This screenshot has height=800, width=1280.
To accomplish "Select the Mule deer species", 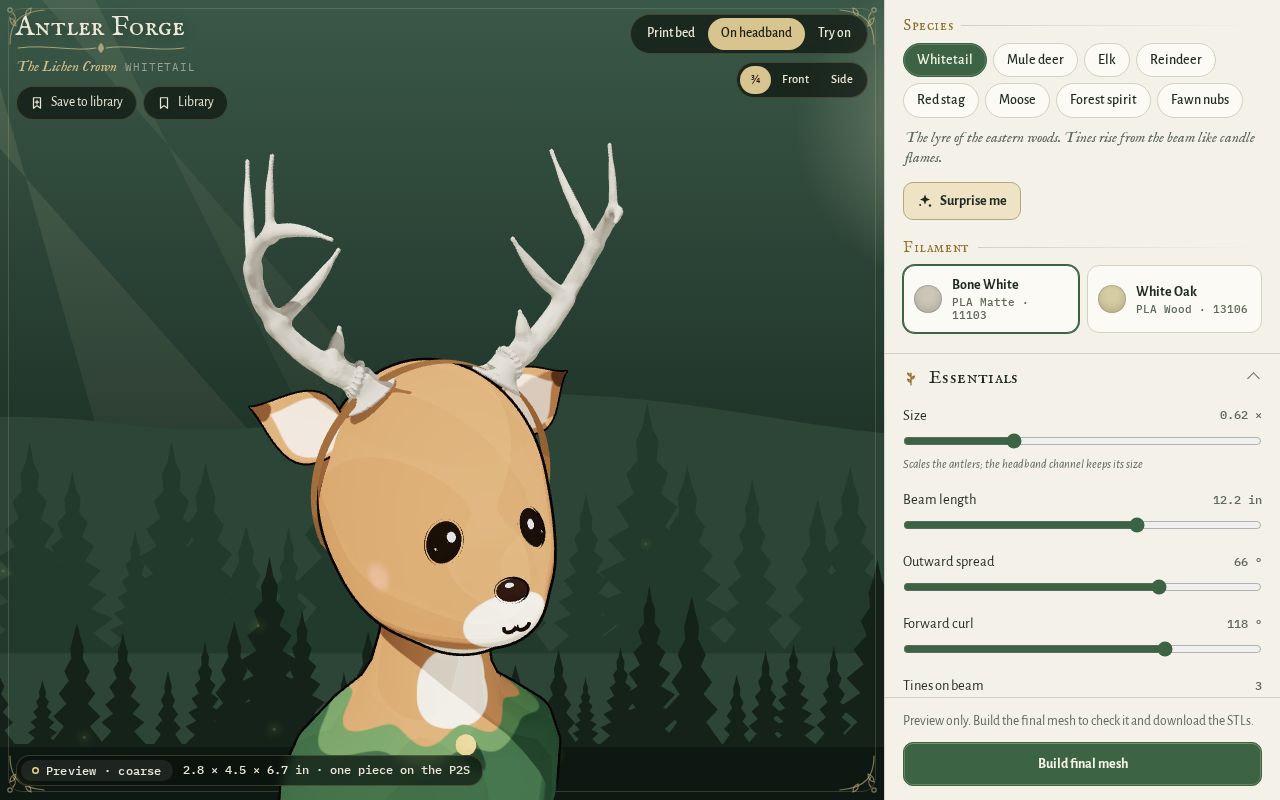I will click(x=1035, y=60).
